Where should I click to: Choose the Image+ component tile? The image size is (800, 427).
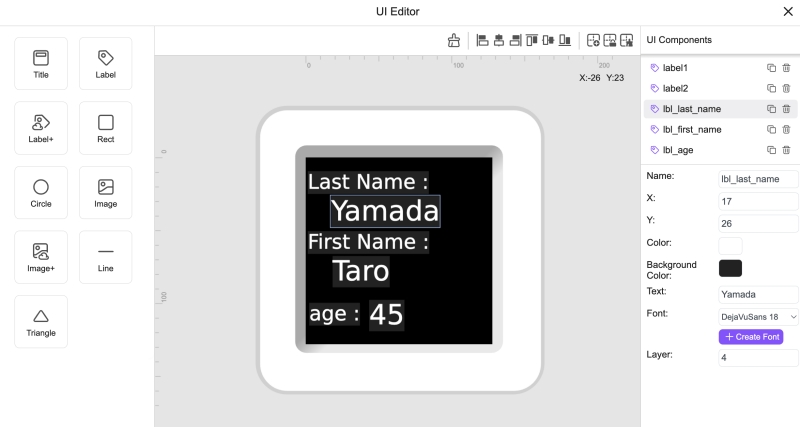click(41, 257)
